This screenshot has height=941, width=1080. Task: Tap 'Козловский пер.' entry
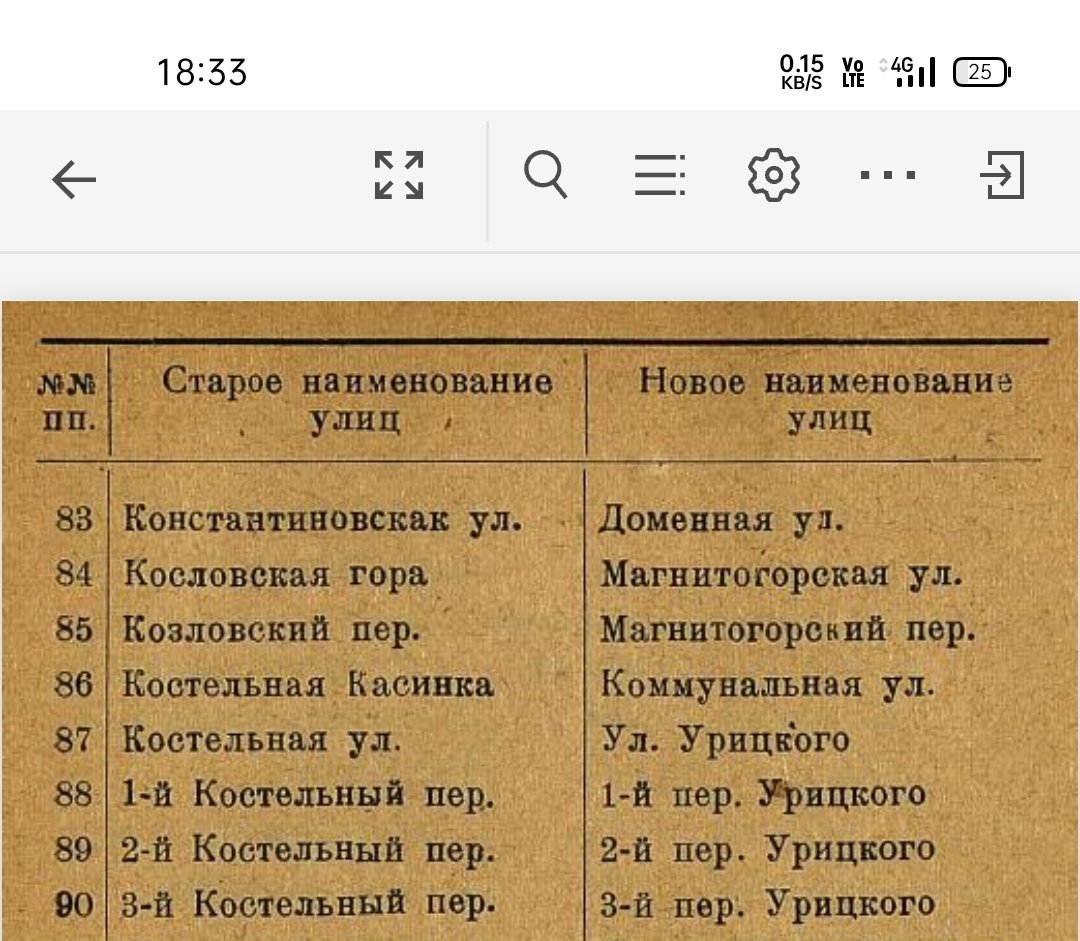(271, 629)
